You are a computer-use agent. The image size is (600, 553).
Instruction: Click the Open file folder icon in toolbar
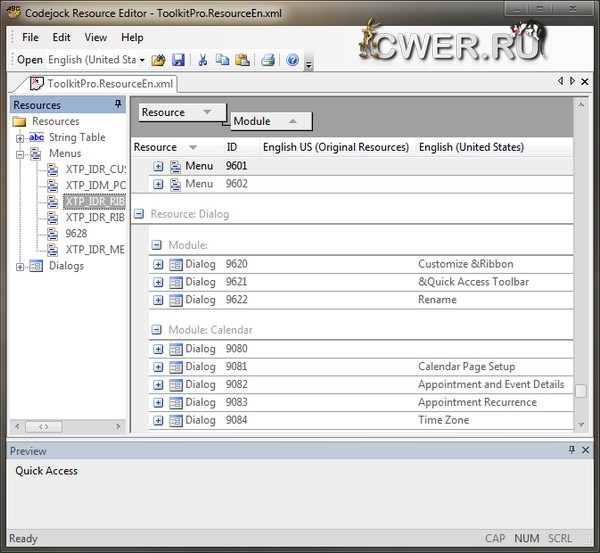coord(158,60)
